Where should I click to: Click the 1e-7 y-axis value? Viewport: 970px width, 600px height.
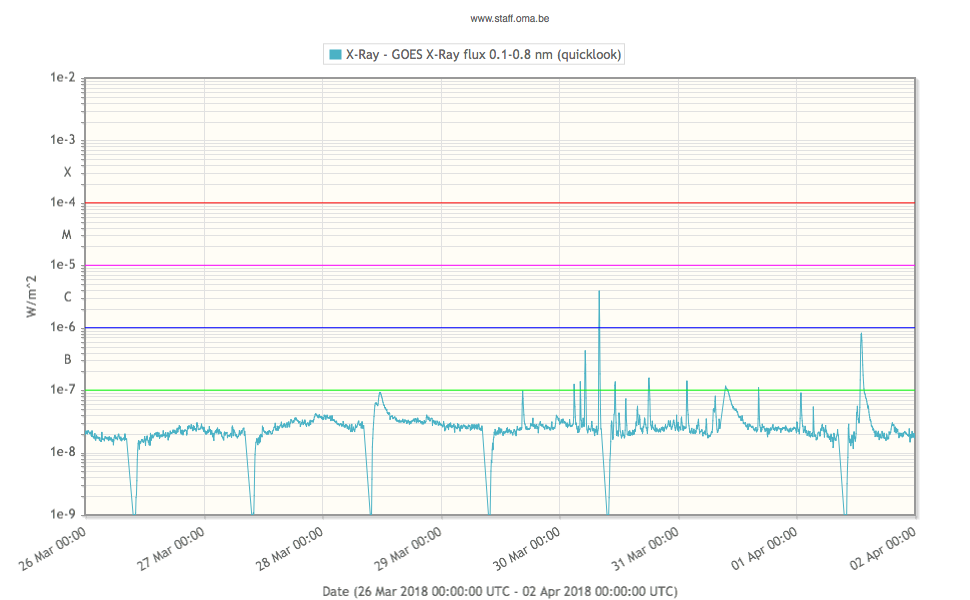[62, 390]
